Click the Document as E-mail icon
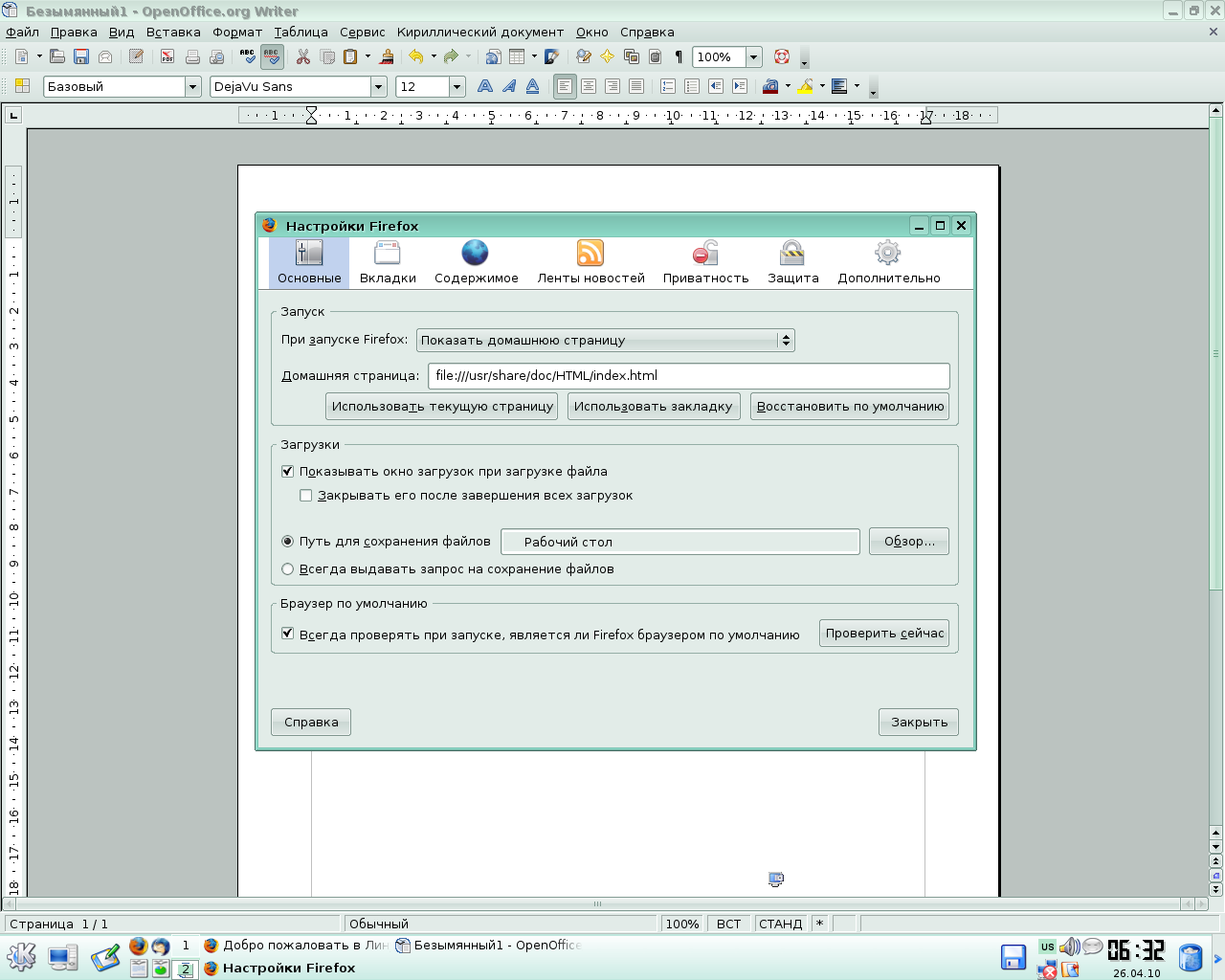Image resolution: width=1225 pixels, height=980 pixels. pos(105,57)
